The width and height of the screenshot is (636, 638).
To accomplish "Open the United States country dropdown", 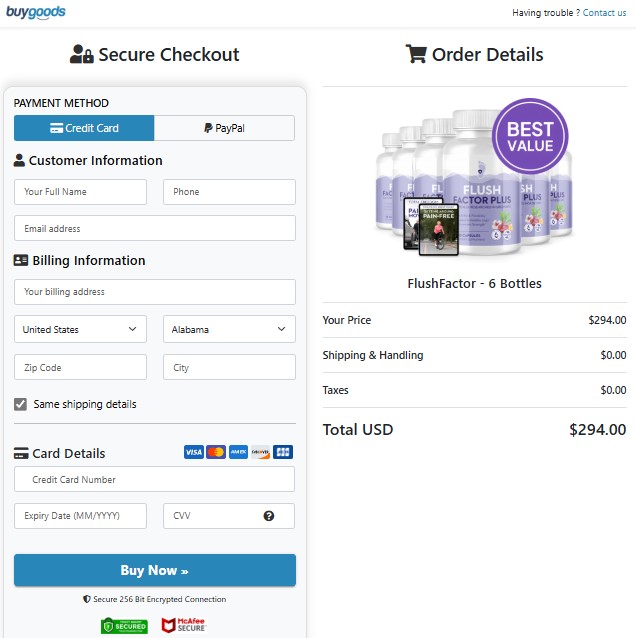I will pyautogui.click(x=80, y=329).
